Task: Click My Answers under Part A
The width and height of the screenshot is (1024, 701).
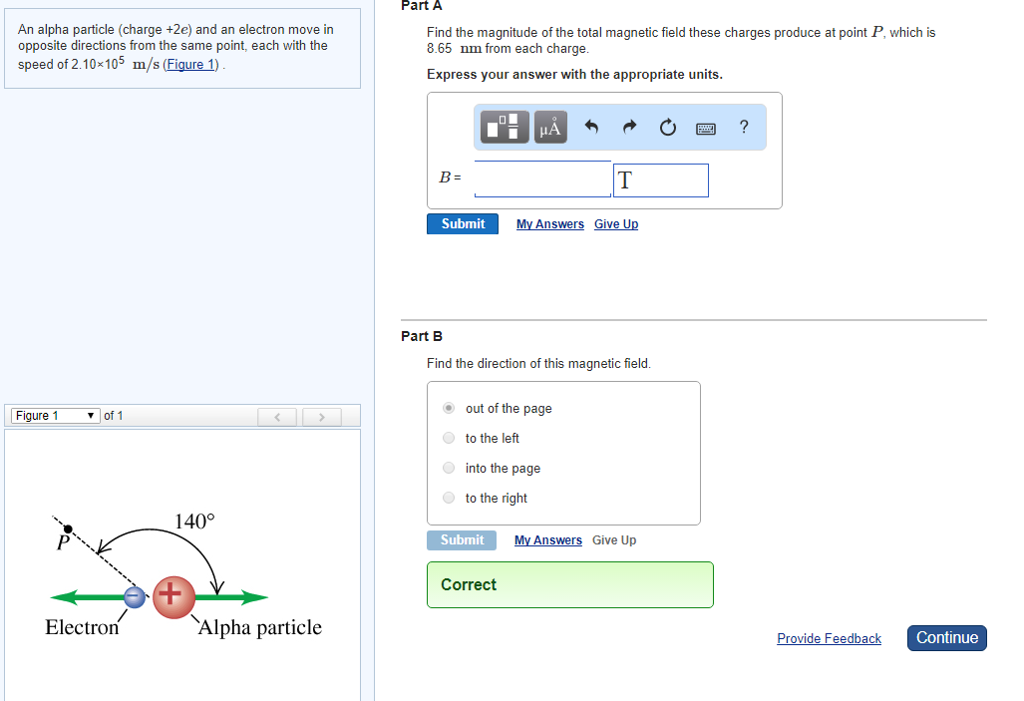Action: (549, 223)
